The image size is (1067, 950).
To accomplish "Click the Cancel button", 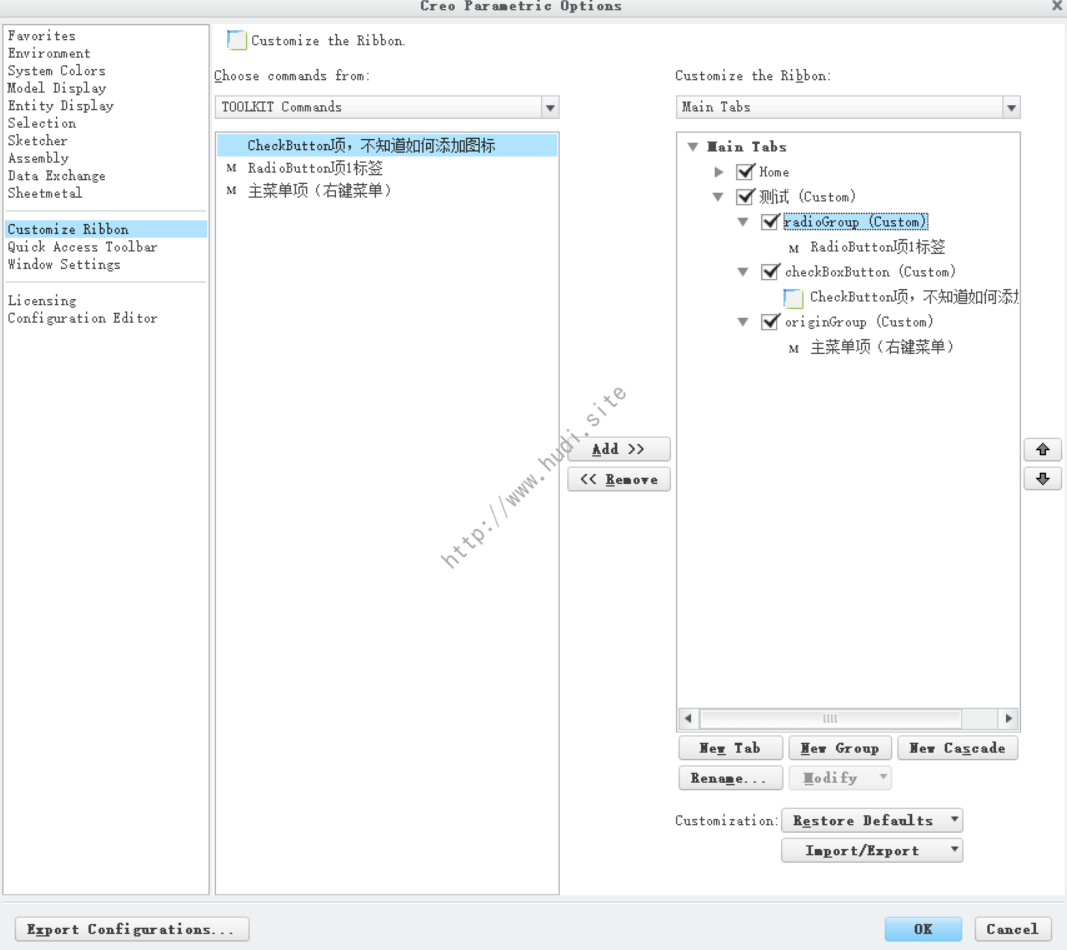I will click(1013, 929).
